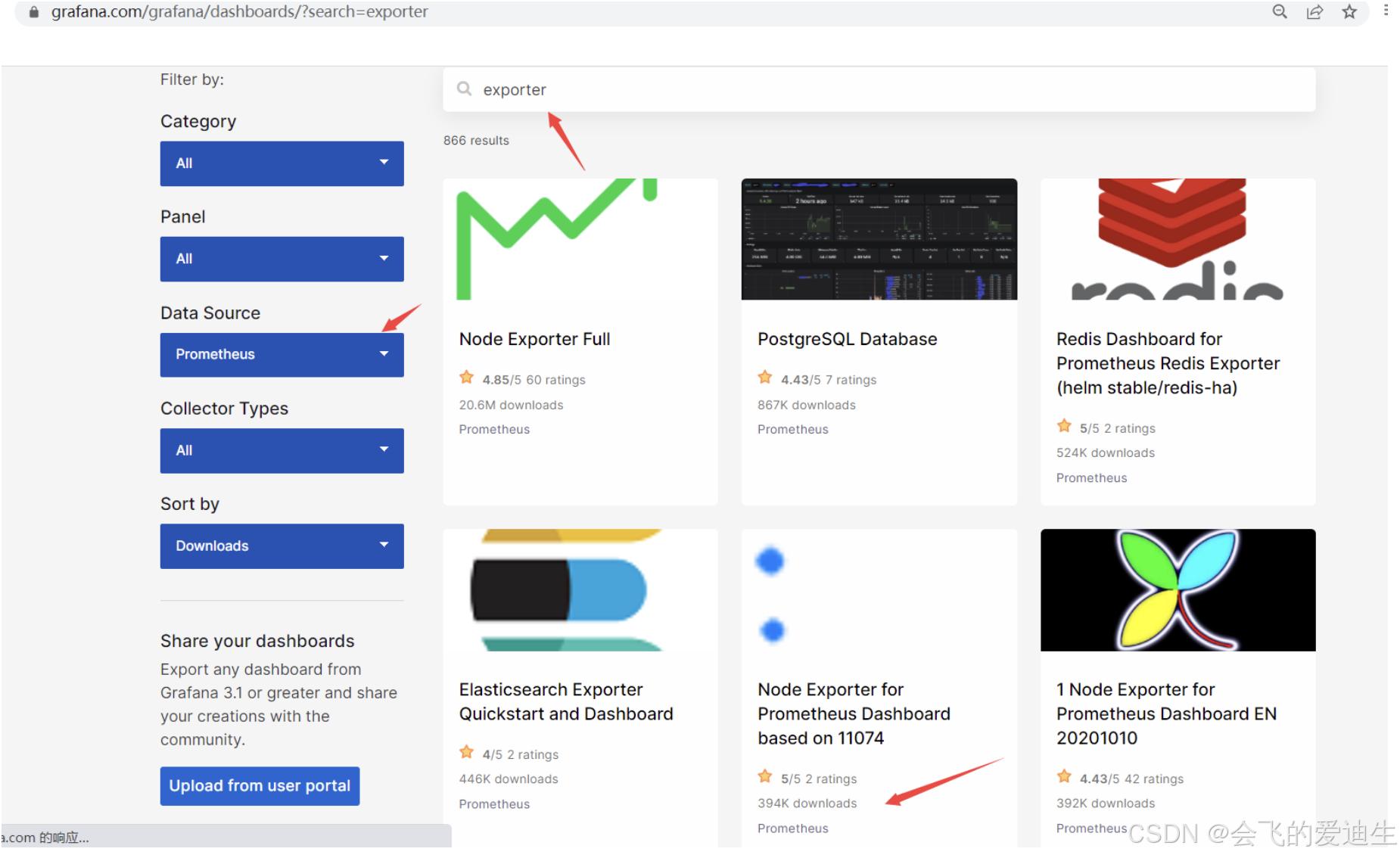Click the lock icon beside the URL

(33, 11)
